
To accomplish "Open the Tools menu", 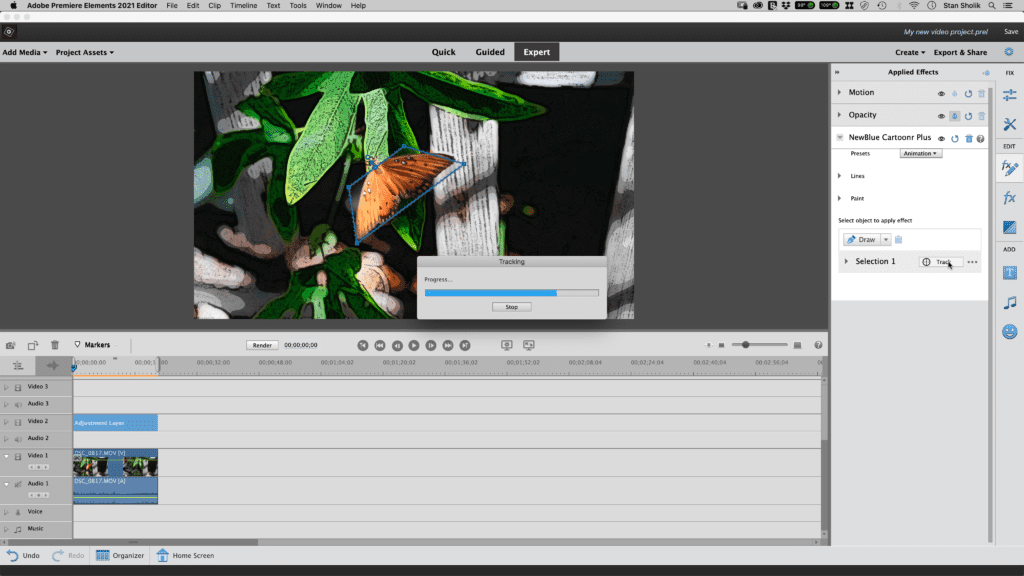I will (298, 5).
